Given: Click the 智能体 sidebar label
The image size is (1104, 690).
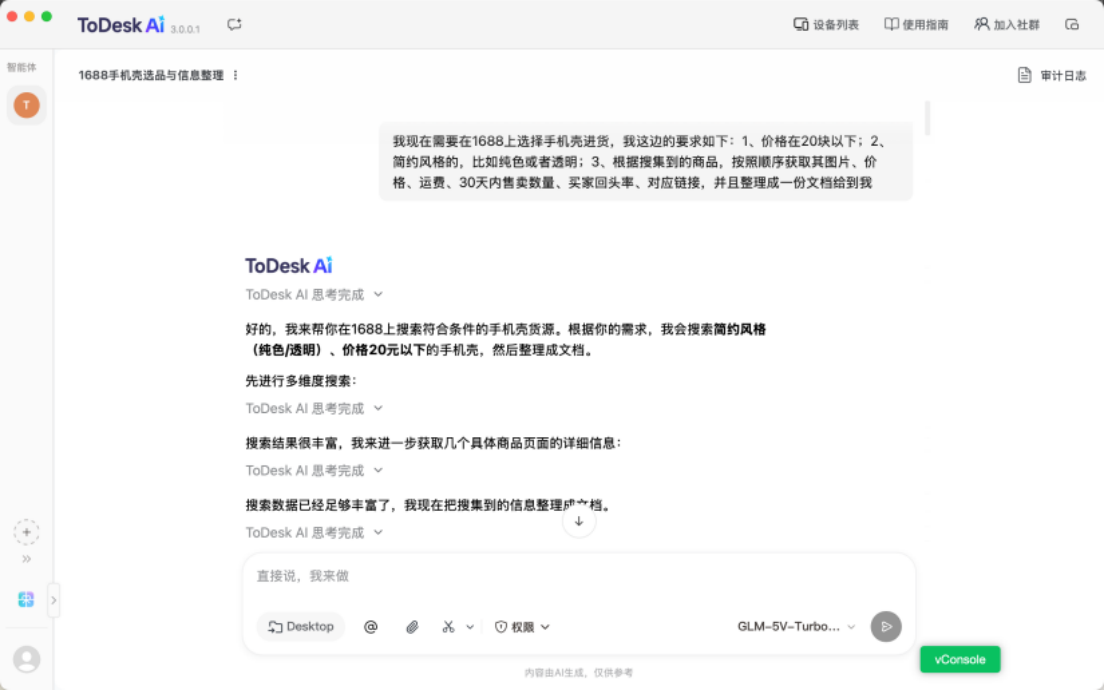Looking at the screenshot, I should pos(21,68).
